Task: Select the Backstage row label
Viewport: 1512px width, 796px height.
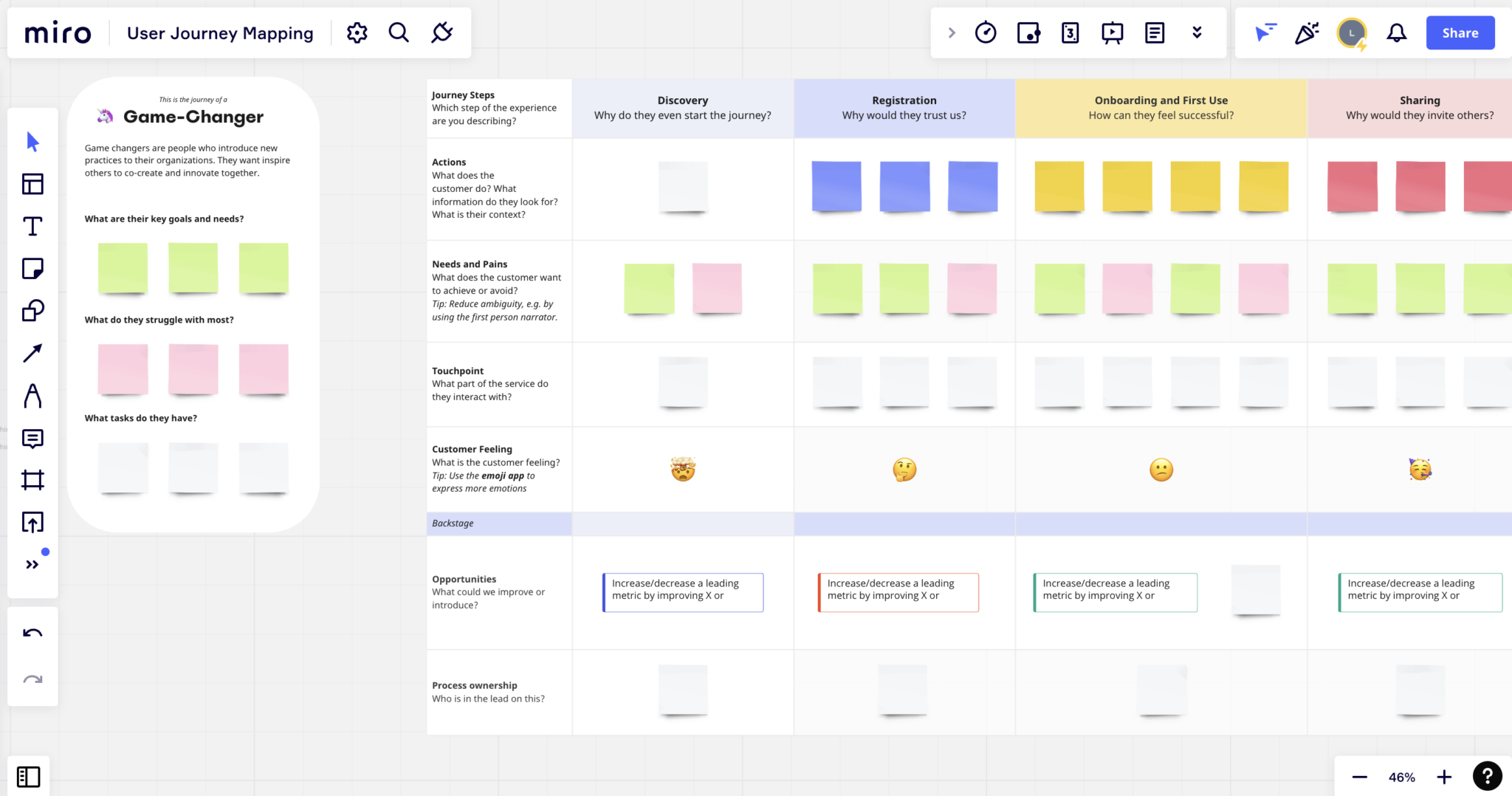Action: pyautogui.click(x=453, y=524)
